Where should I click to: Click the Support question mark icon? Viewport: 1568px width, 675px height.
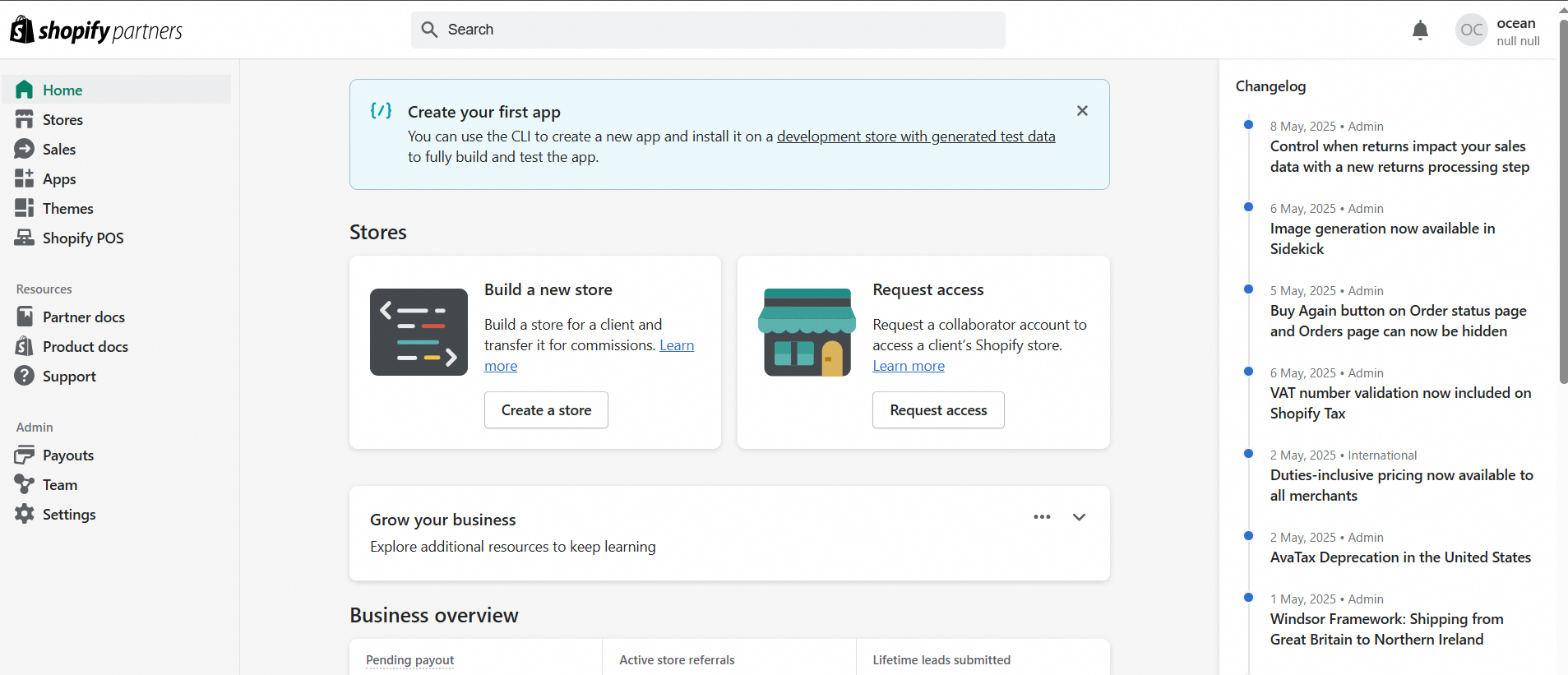[25, 376]
